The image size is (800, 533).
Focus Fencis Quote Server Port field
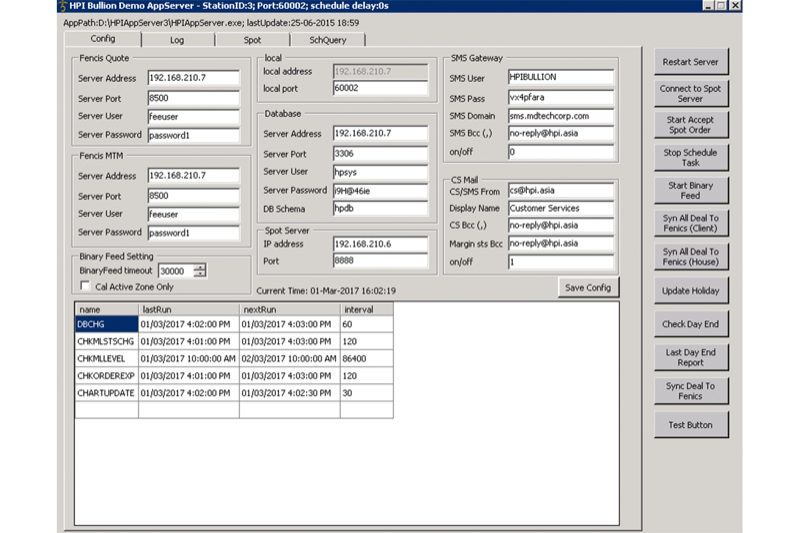193,98
